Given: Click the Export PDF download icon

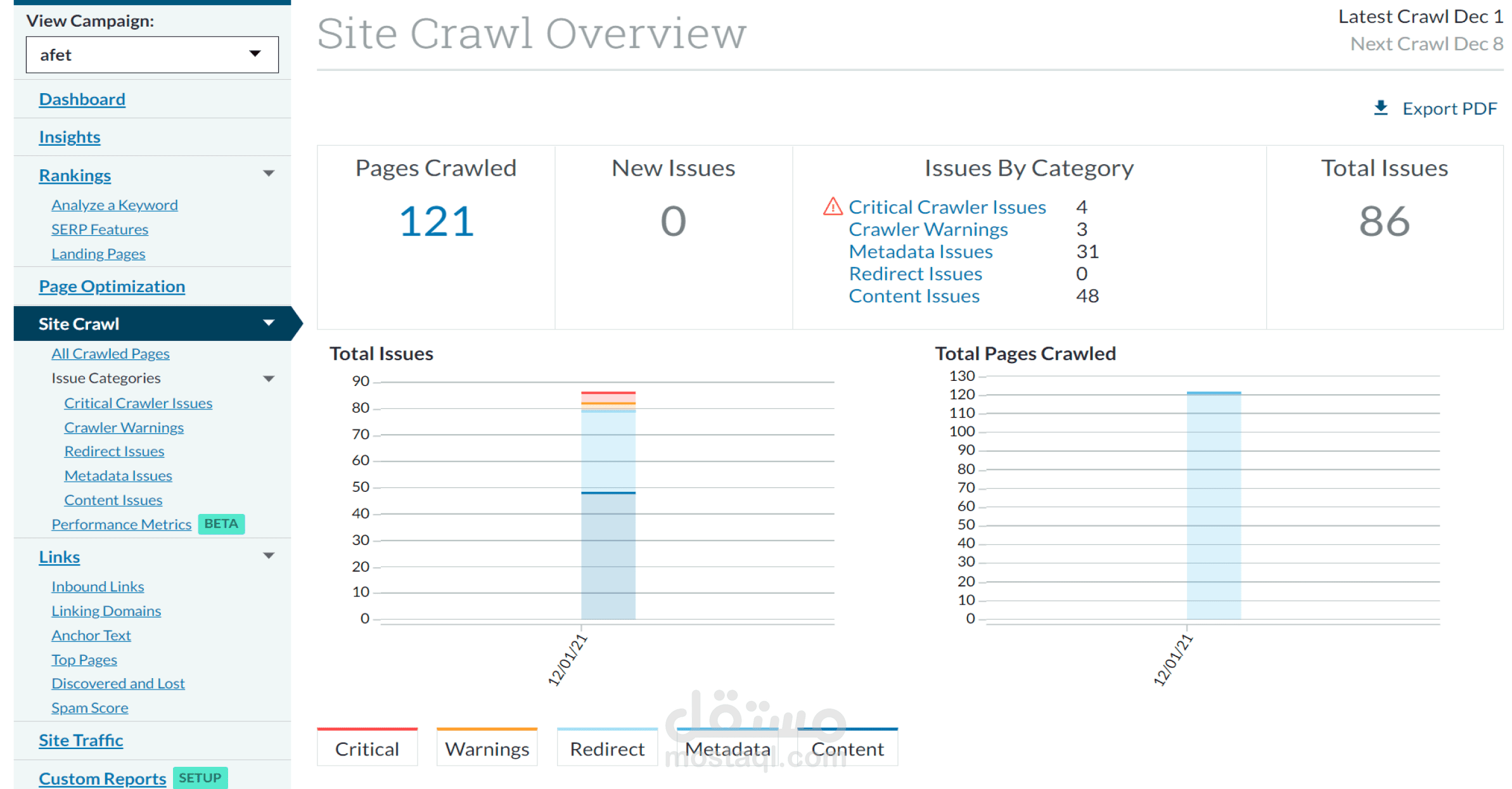Looking at the screenshot, I should click(1380, 108).
